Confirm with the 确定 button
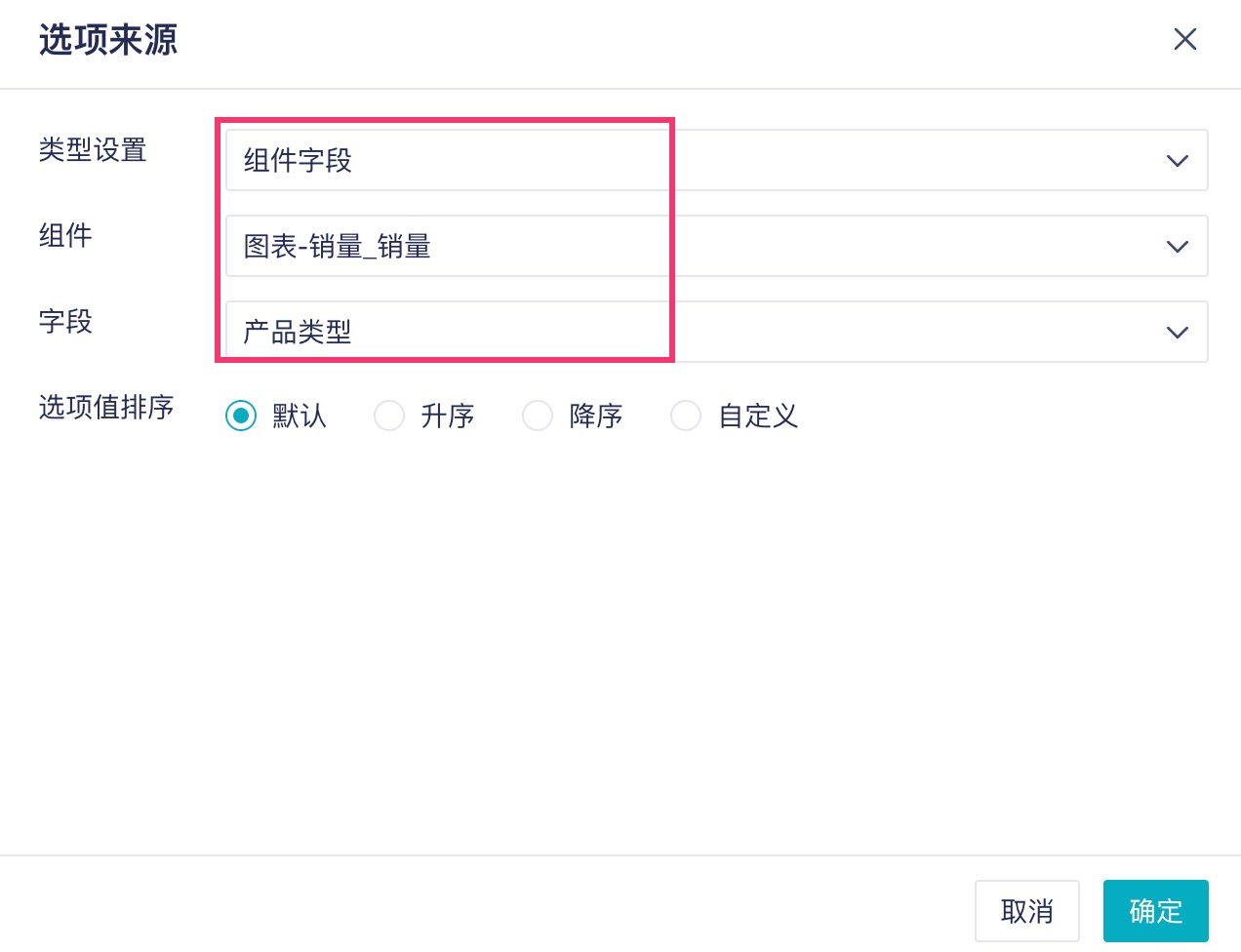The image size is (1241, 952). tap(1155, 911)
